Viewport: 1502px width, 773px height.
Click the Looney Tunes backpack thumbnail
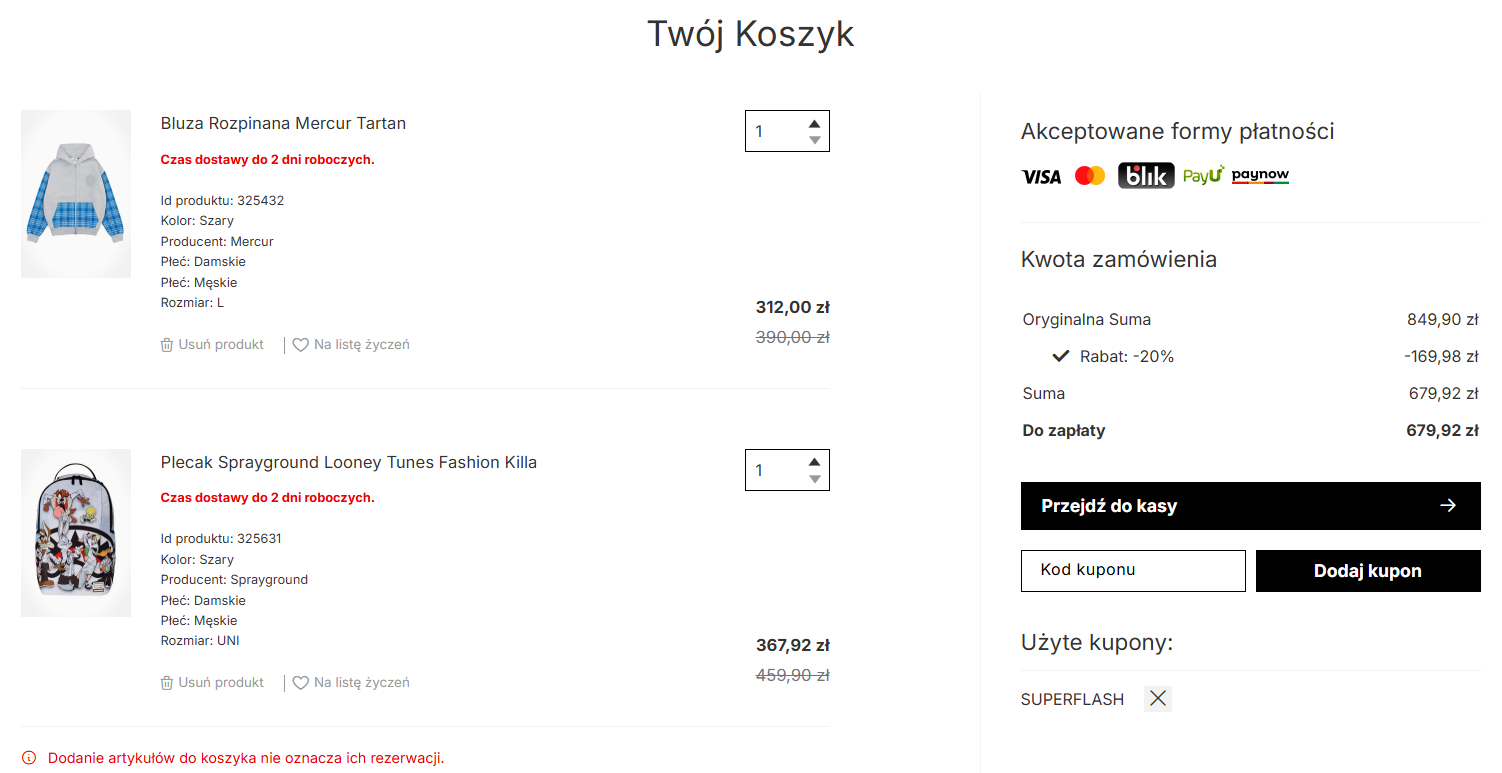[x=76, y=532]
